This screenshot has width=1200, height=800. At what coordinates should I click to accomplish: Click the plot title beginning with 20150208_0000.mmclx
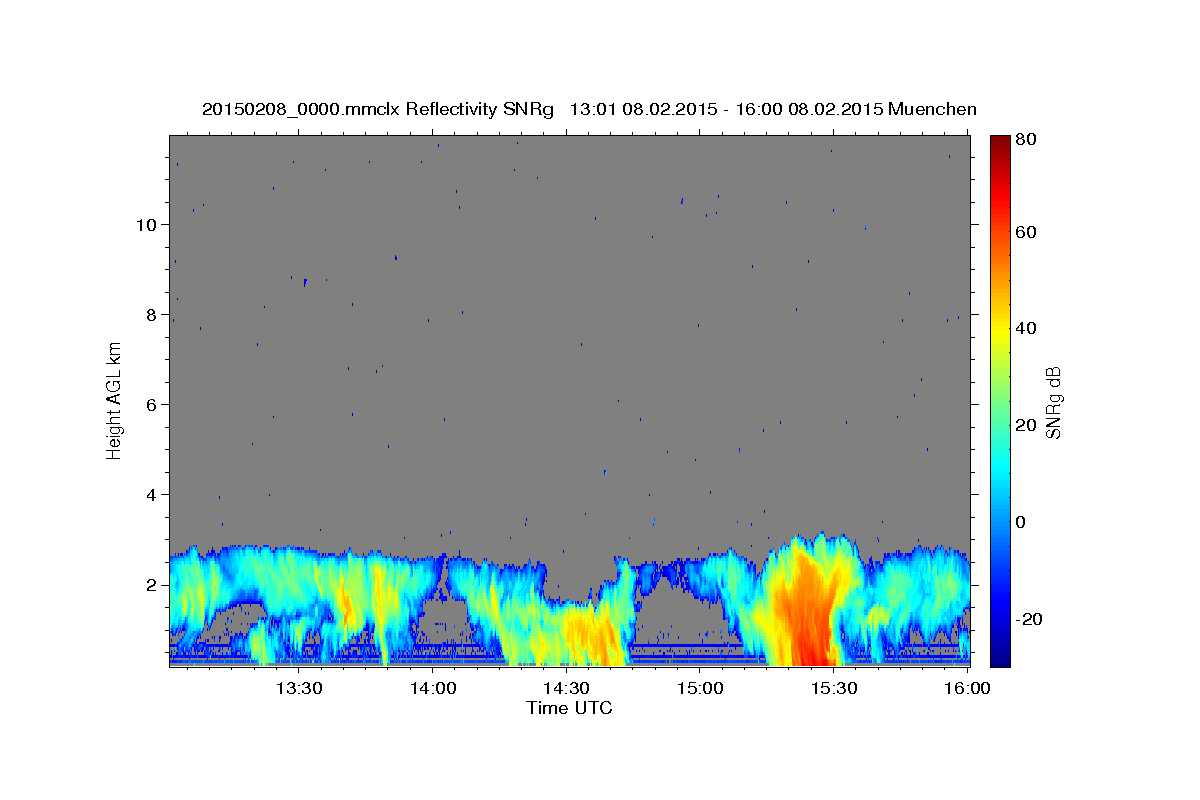tap(589, 109)
